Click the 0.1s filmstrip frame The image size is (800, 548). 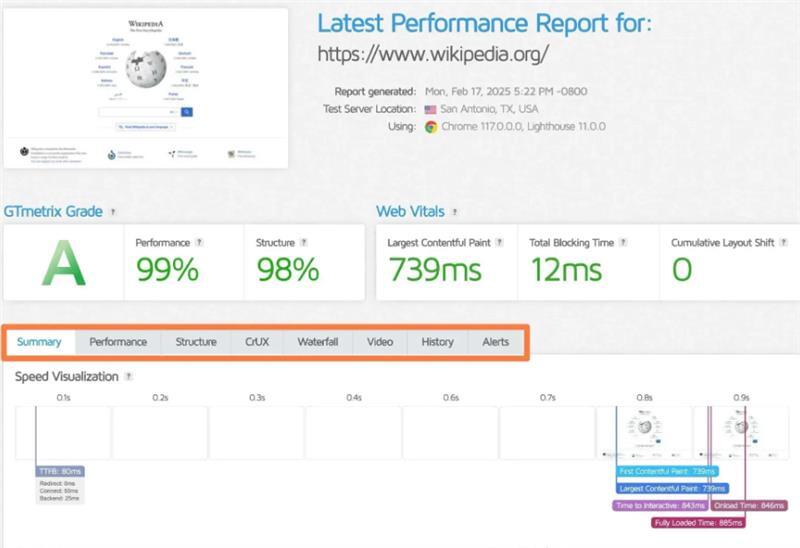tap(63, 433)
